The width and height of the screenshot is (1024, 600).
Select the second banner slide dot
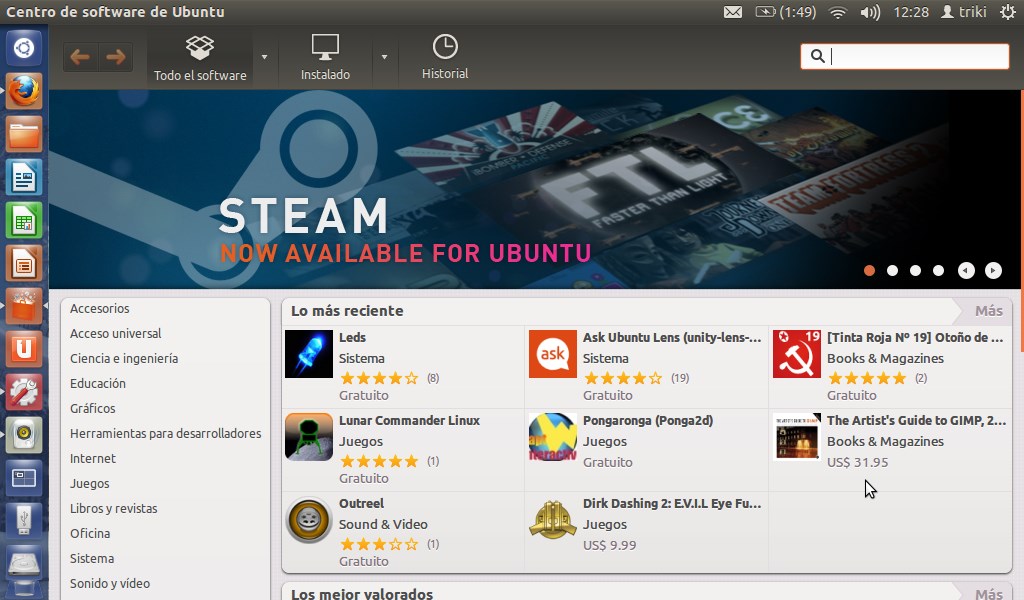(892, 270)
